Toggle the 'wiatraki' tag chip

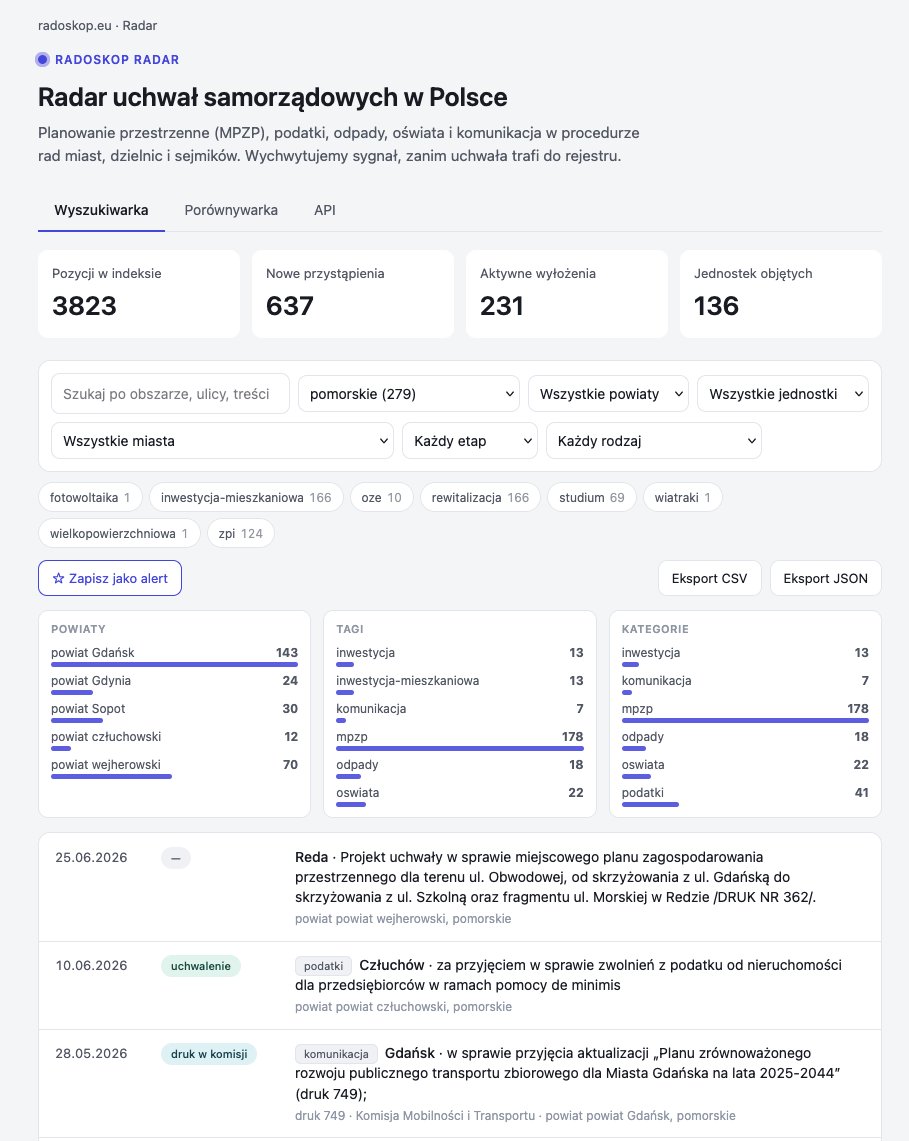tap(683, 498)
